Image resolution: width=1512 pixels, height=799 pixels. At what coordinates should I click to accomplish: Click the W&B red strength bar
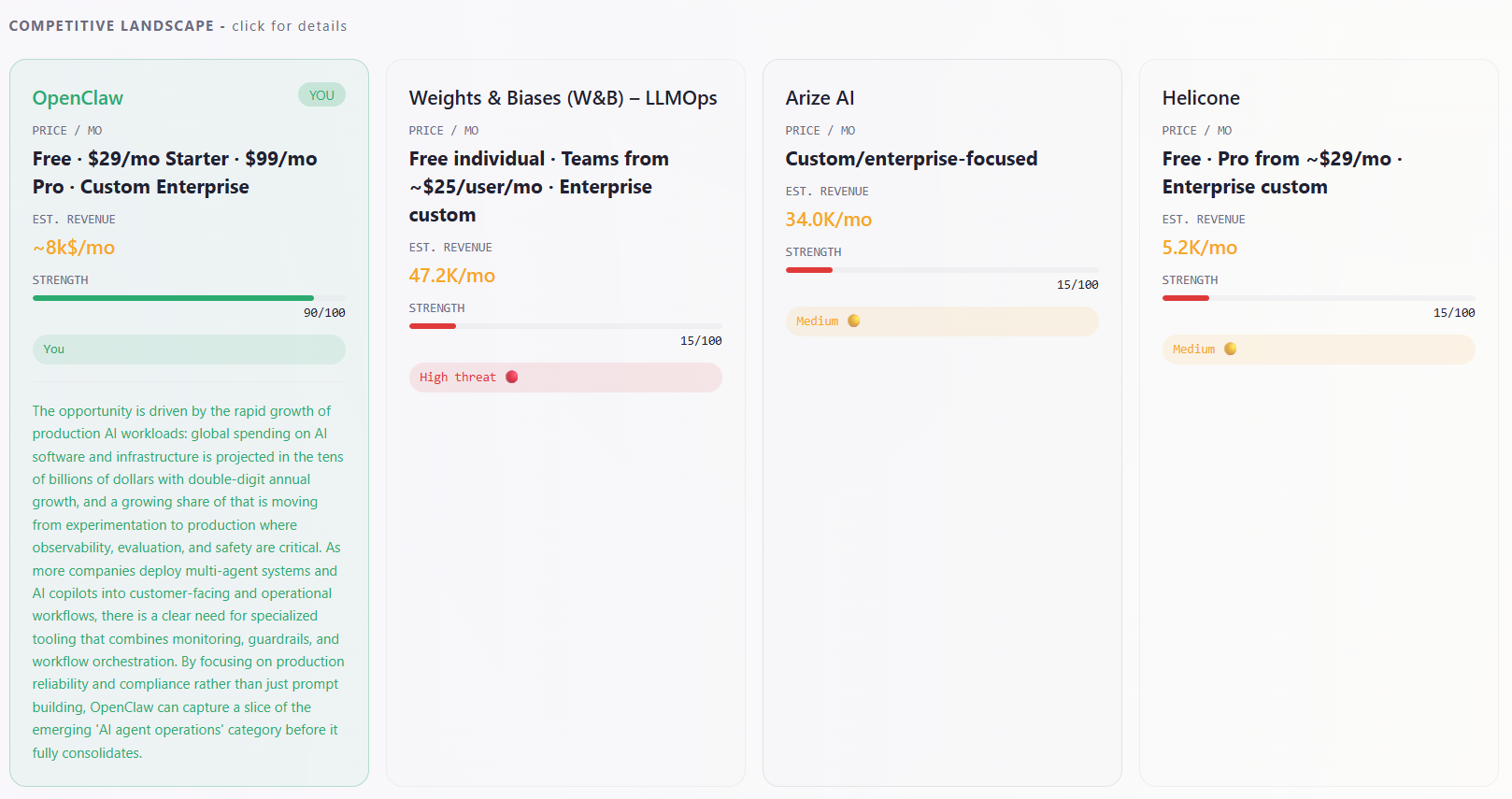[433, 326]
